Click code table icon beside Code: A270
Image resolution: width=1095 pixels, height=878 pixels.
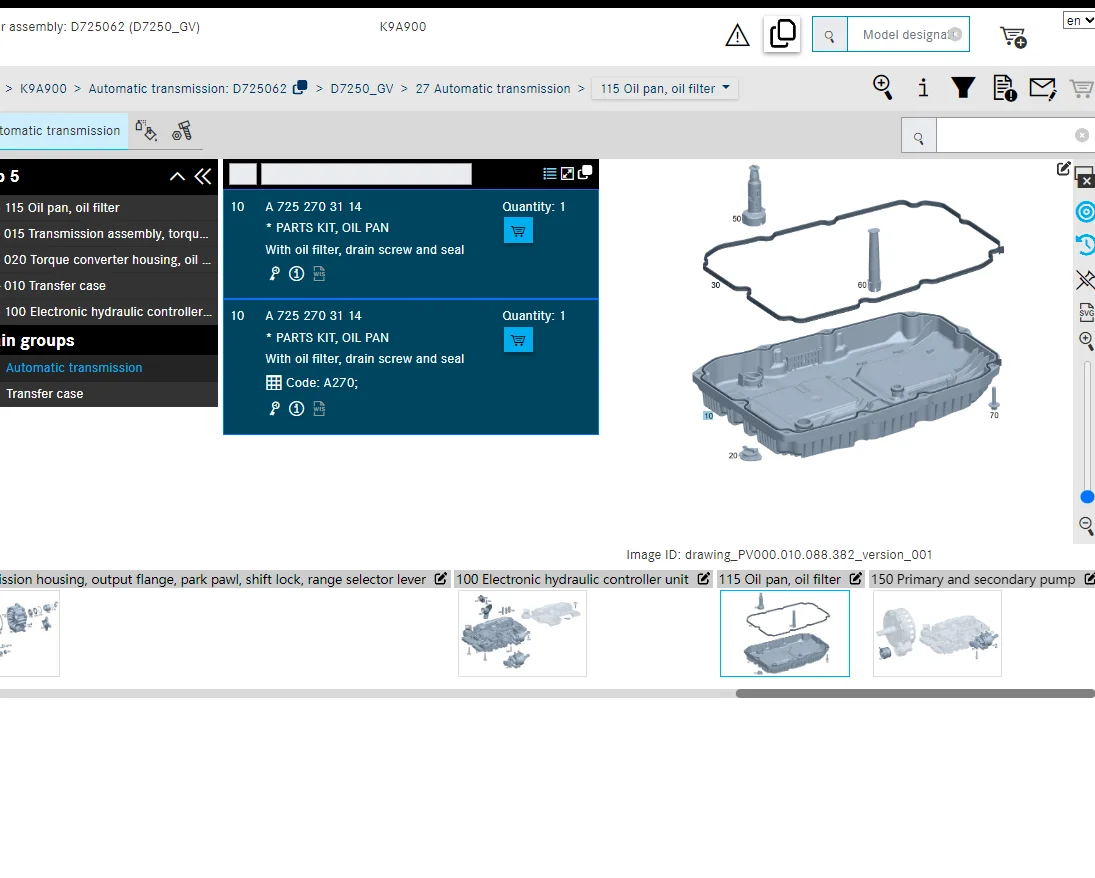pos(274,383)
